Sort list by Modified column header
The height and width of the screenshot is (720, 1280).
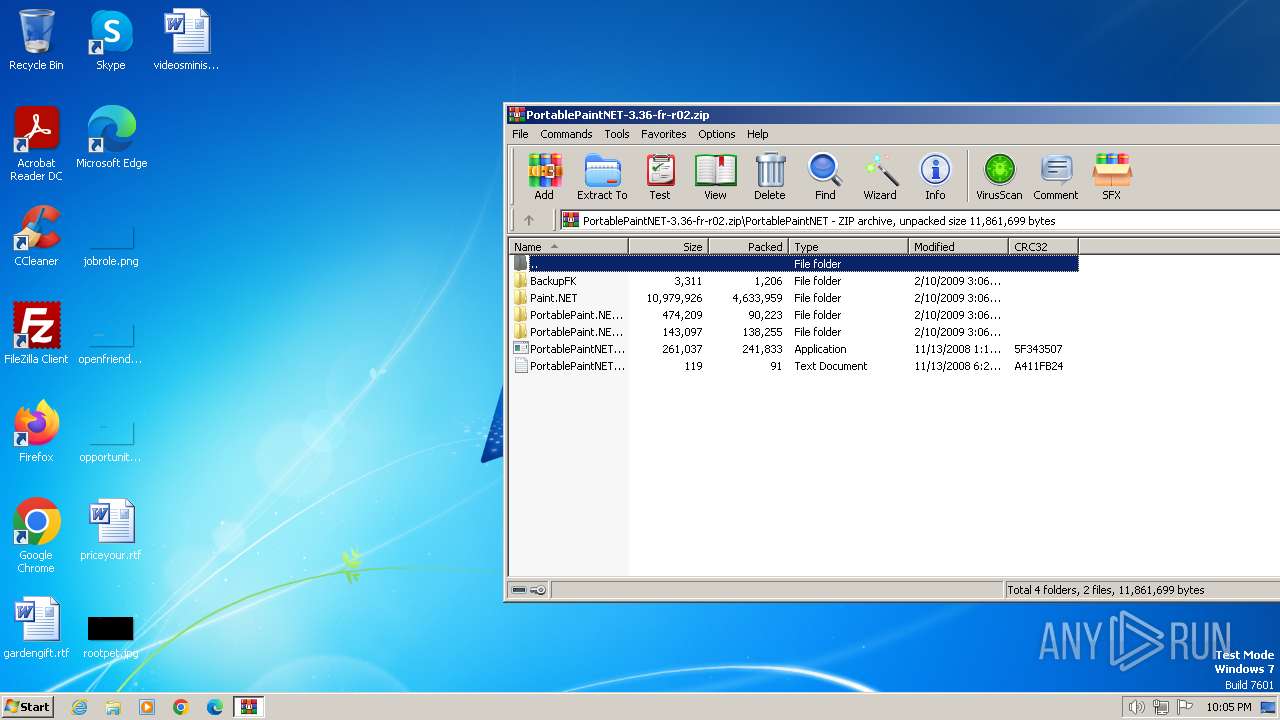(x=959, y=246)
